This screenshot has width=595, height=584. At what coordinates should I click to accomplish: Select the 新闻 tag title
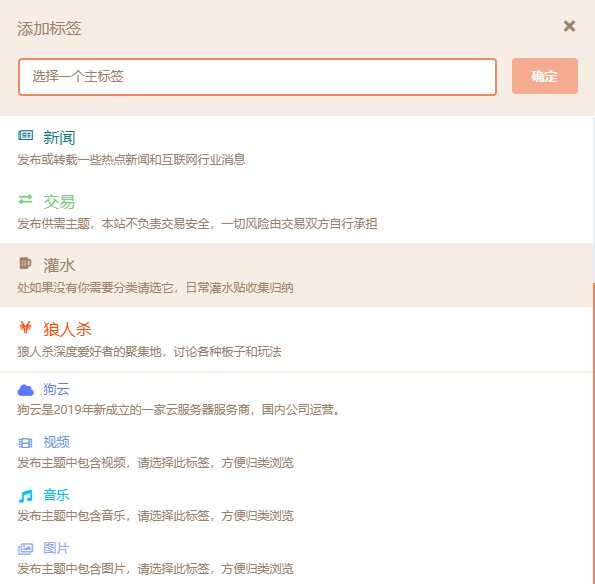click(59, 137)
